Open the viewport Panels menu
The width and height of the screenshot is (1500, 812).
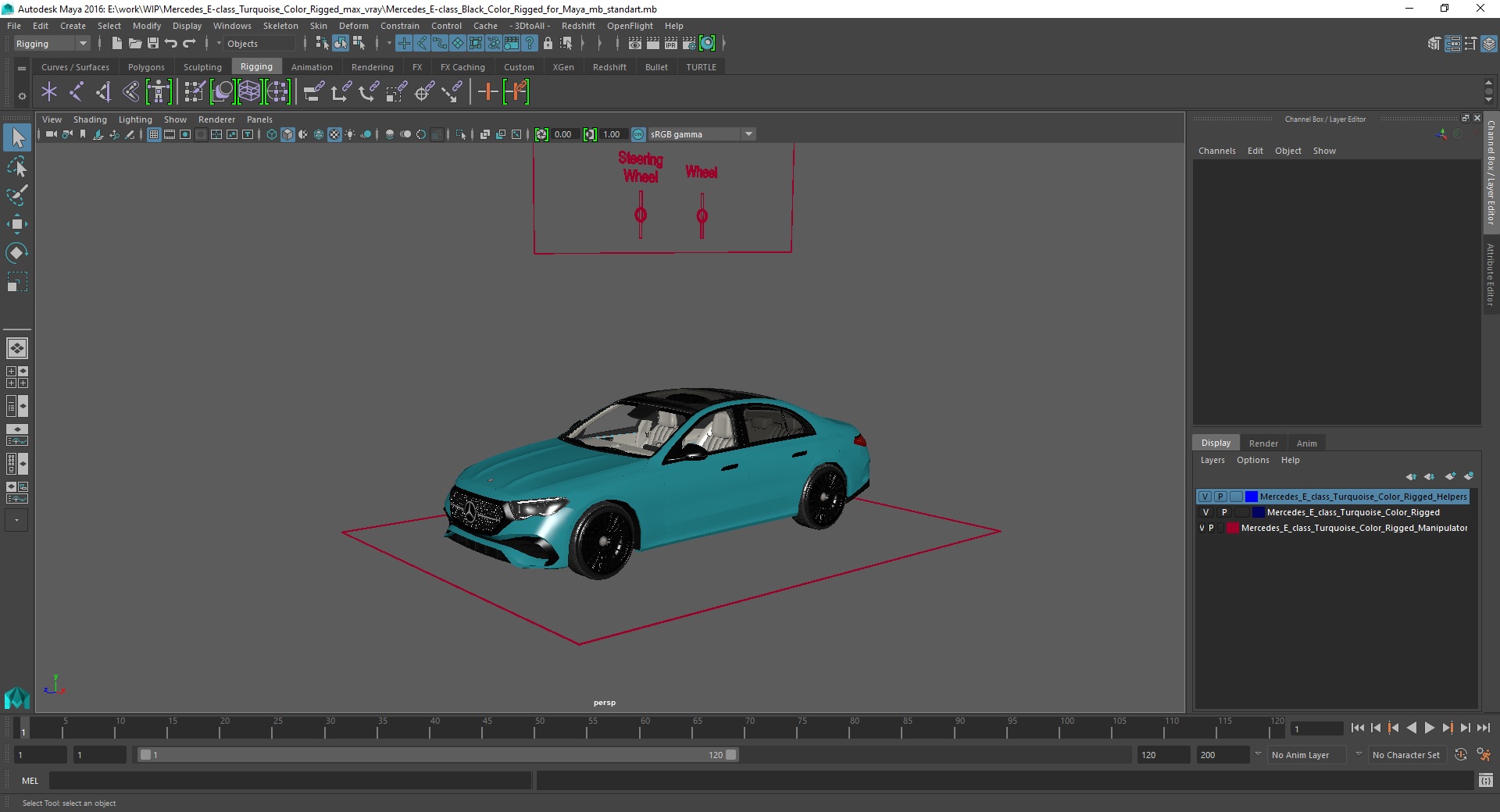tap(259, 119)
